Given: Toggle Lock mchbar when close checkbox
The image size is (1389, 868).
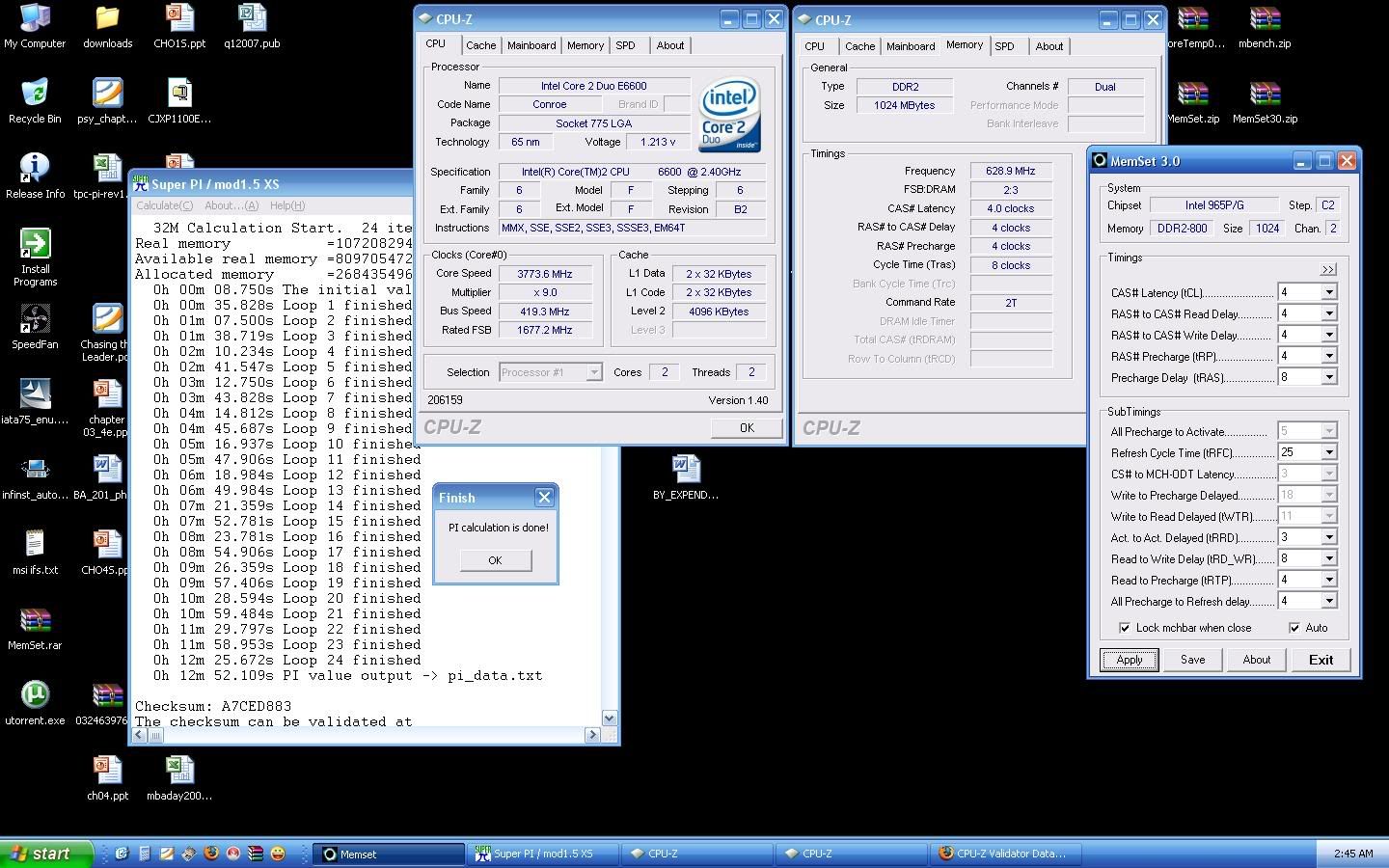Looking at the screenshot, I should pyautogui.click(x=1125, y=628).
